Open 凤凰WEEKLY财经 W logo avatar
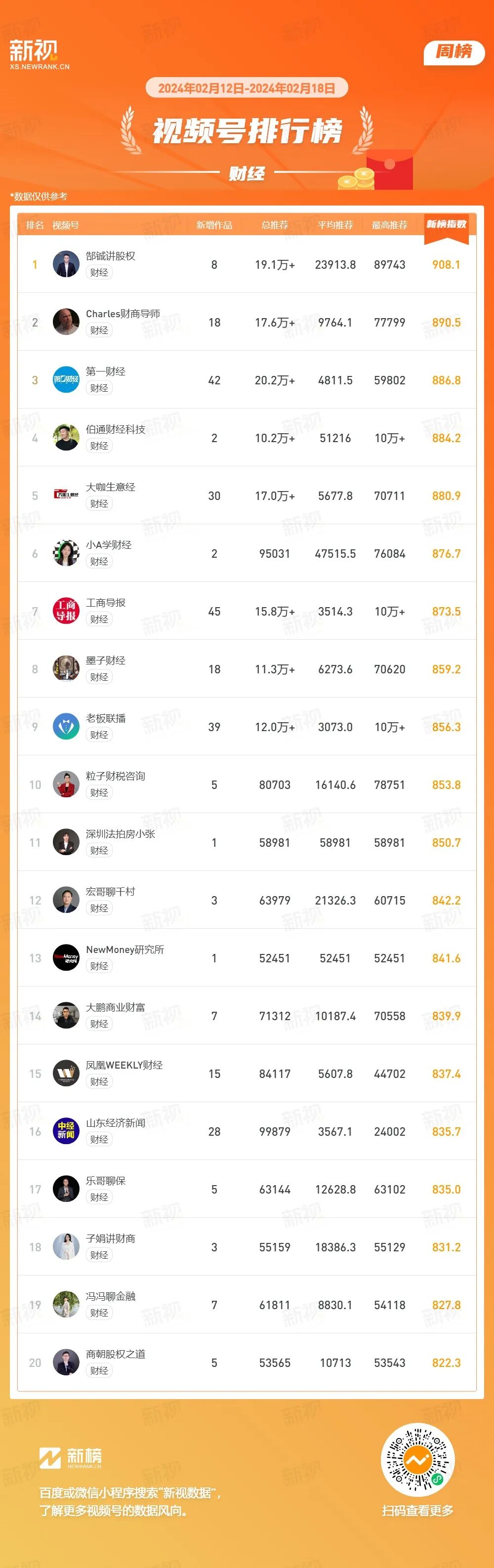The height and width of the screenshot is (1568, 494). tap(66, 1074)
